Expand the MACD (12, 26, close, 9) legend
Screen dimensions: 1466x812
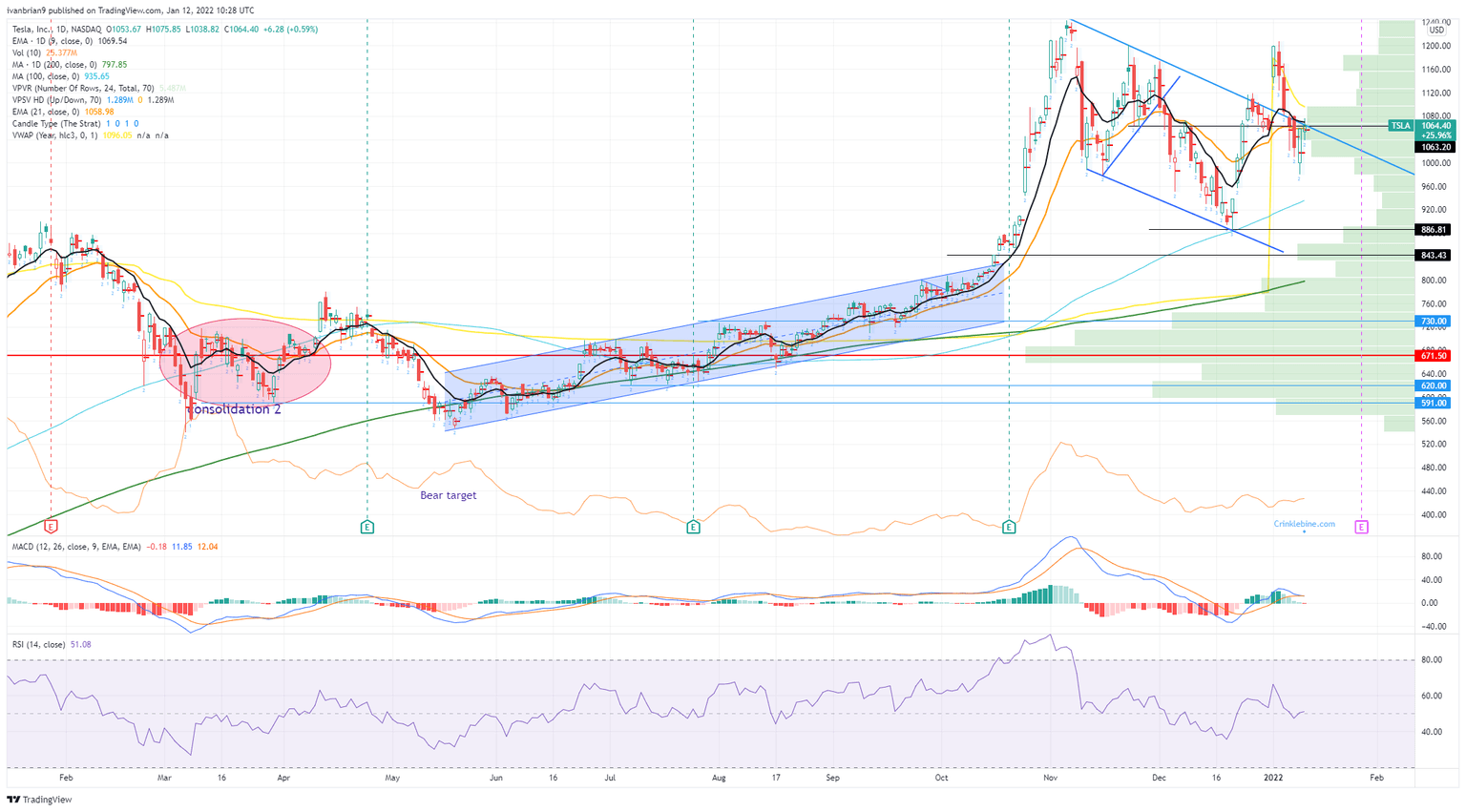(76, 547)
